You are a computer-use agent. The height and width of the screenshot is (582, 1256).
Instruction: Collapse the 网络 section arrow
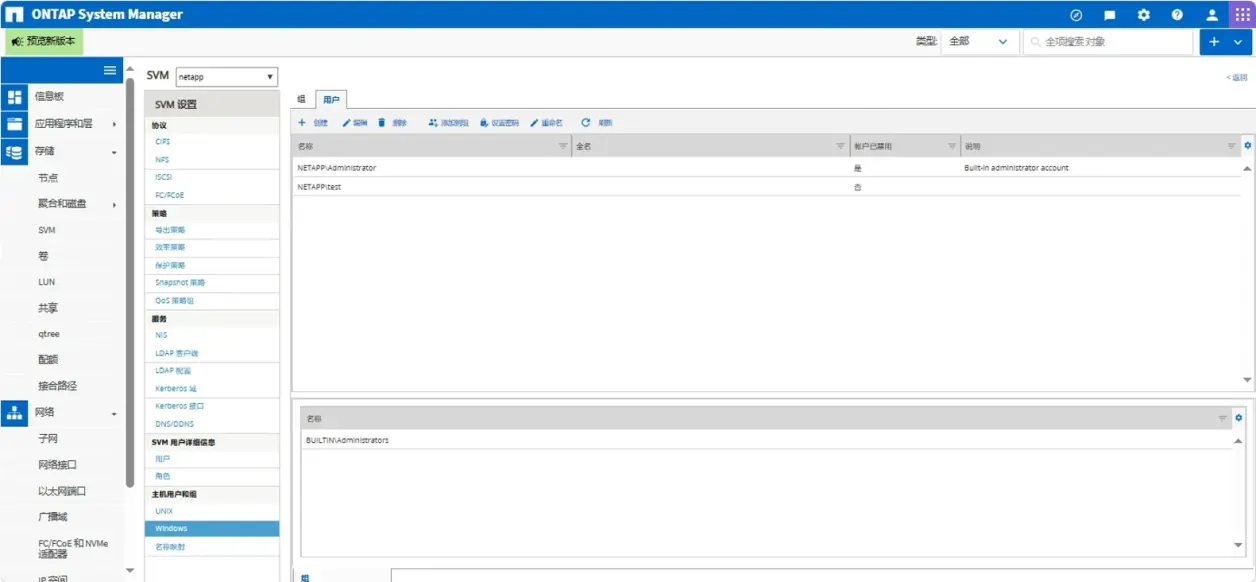point(114,413)
